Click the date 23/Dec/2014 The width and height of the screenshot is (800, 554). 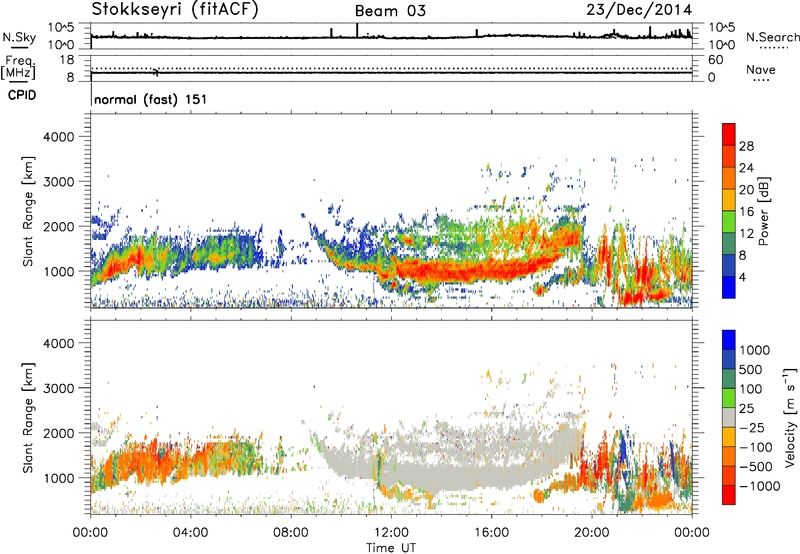(x=639, y=10)
